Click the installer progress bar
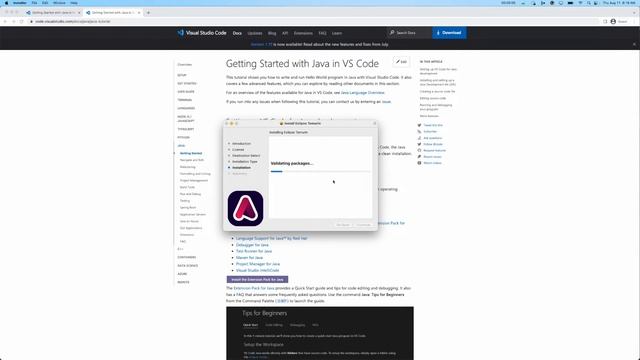 point(320,171)
